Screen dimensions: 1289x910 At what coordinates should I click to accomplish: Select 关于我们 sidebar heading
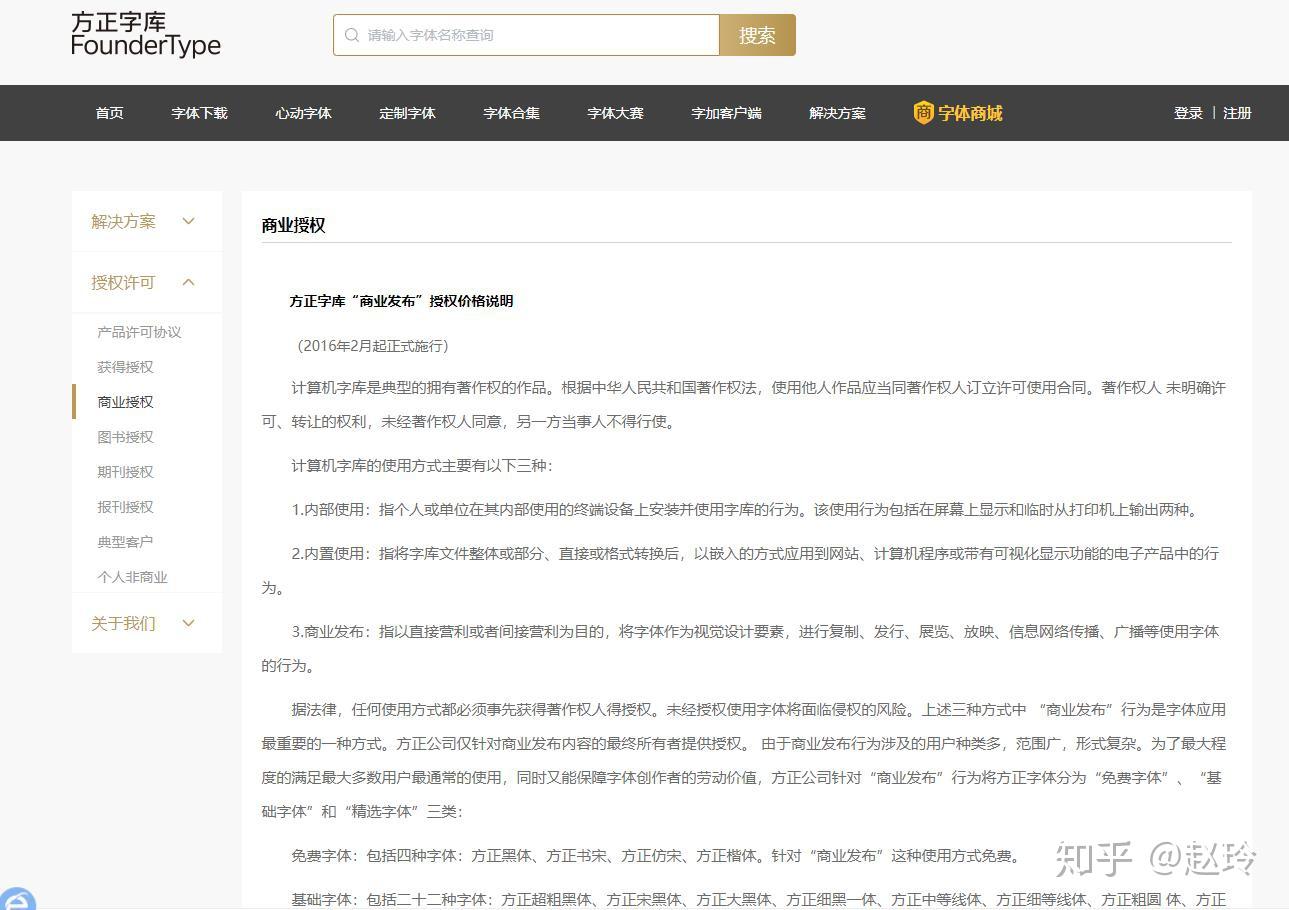124,623
